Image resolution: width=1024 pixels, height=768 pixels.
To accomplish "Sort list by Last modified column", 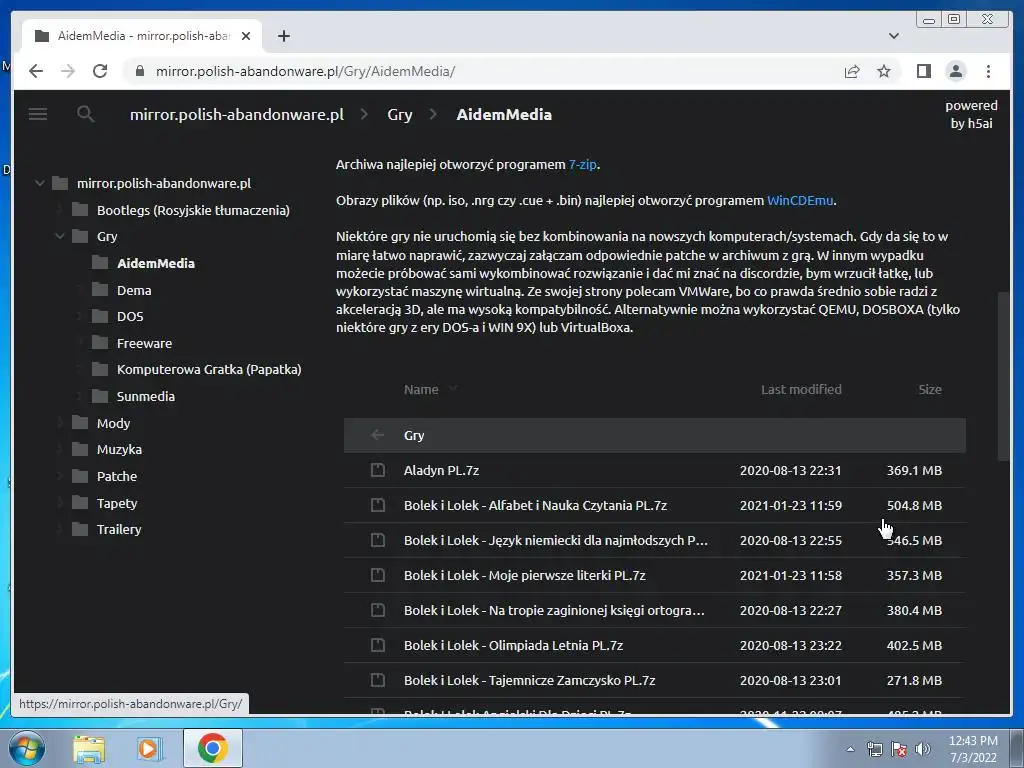I will pos(801,390).
